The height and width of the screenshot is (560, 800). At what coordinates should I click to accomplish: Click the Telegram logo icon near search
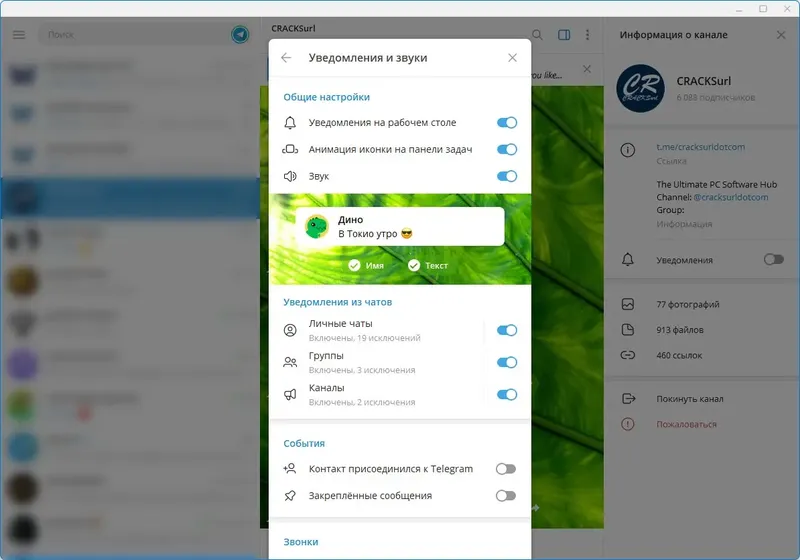click(240, 35)
